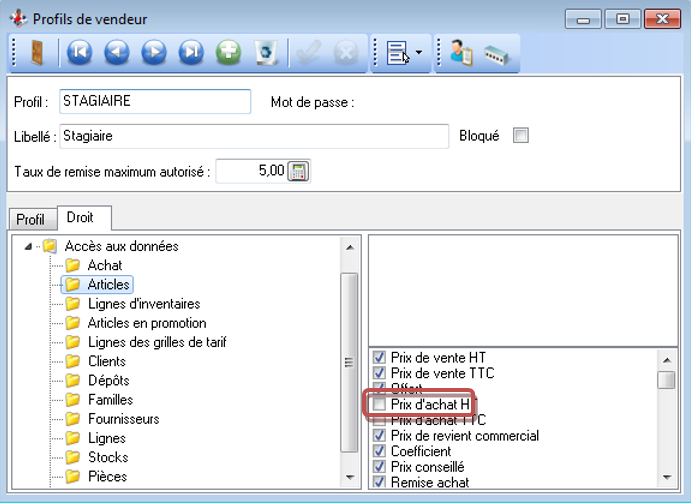
Task: Open the user clipboard icon in toolbar
Action: click(x=460, y=53)
